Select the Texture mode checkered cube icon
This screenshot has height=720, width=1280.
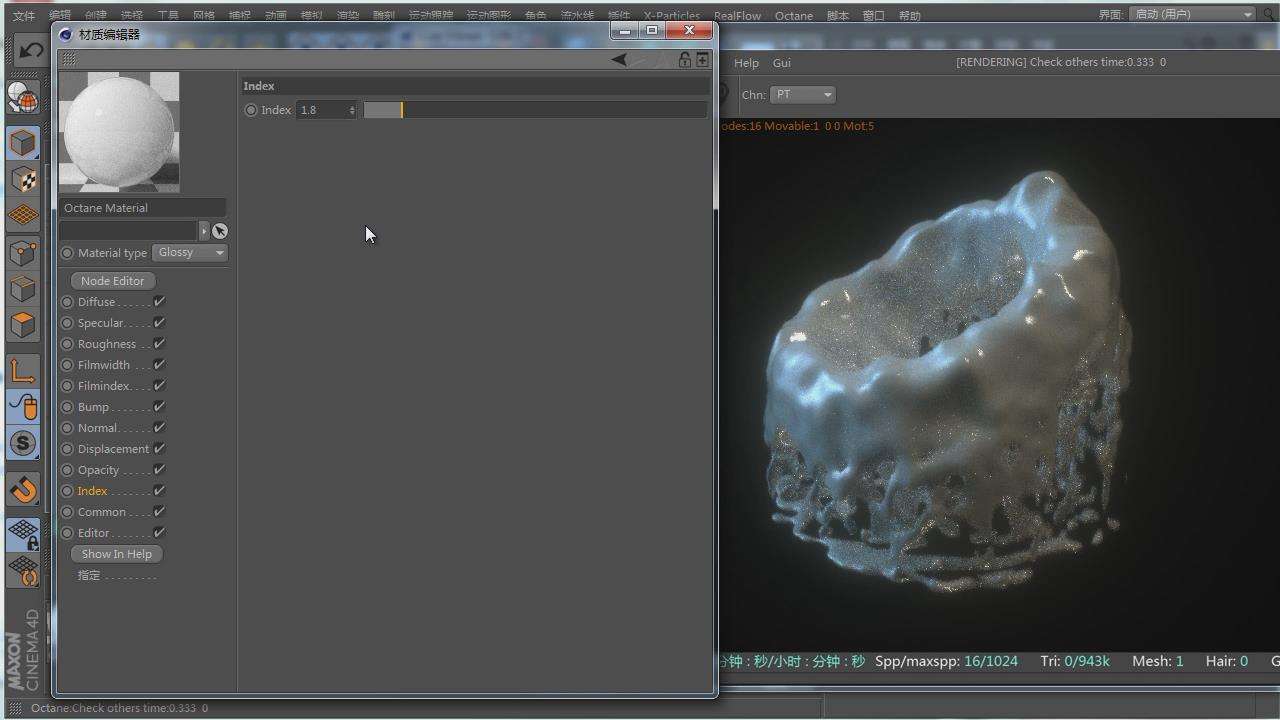pos(23,180)
